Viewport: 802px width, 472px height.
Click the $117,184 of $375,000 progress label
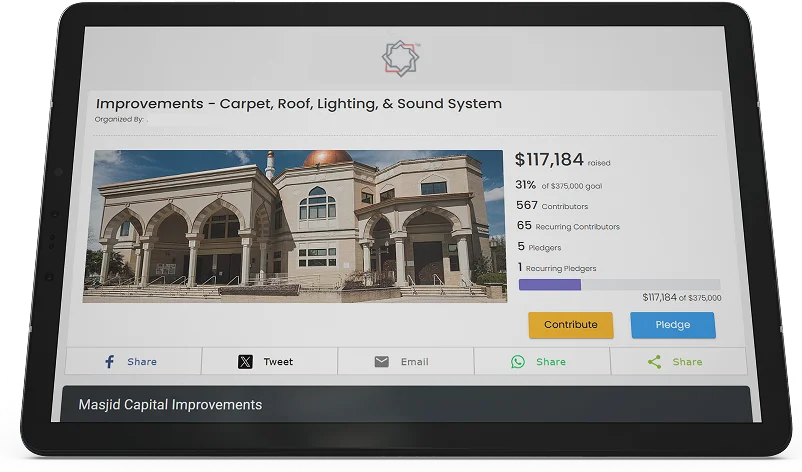[681, 298]
